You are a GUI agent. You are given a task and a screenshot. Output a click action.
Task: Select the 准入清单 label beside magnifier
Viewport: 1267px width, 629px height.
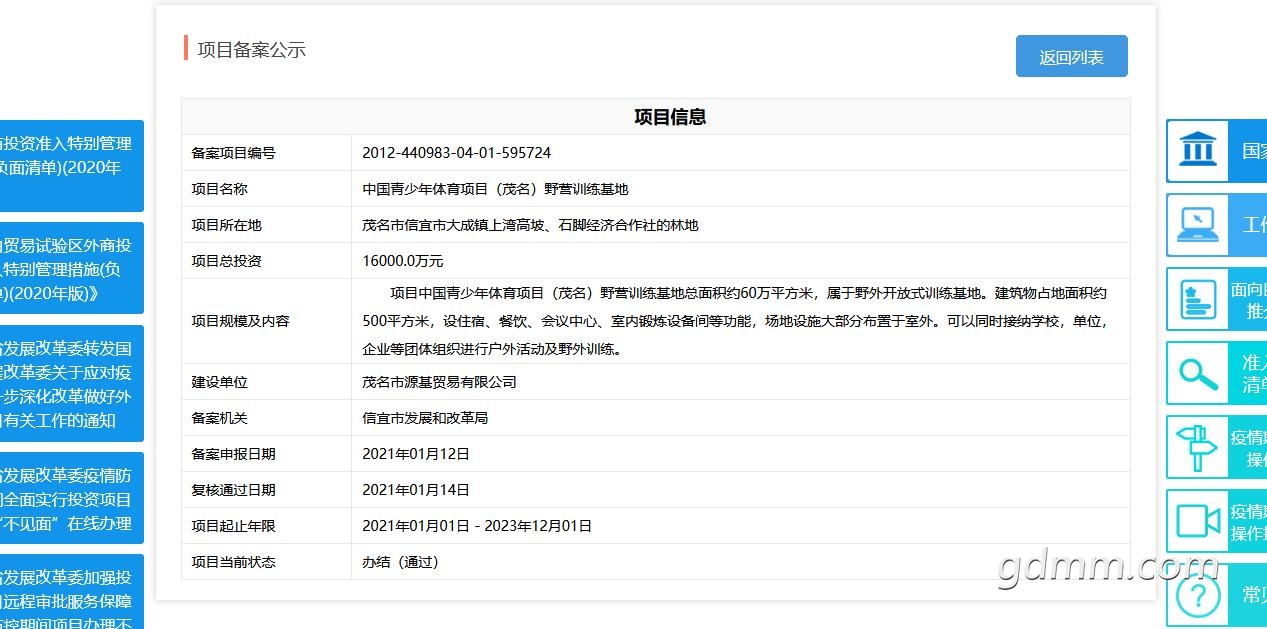[1254, 373]
